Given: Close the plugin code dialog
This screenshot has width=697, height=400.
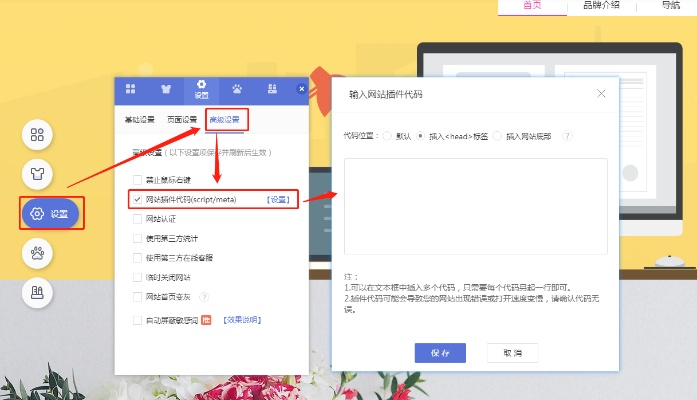Looking at the screenshot, I should (x=601, y=94).
